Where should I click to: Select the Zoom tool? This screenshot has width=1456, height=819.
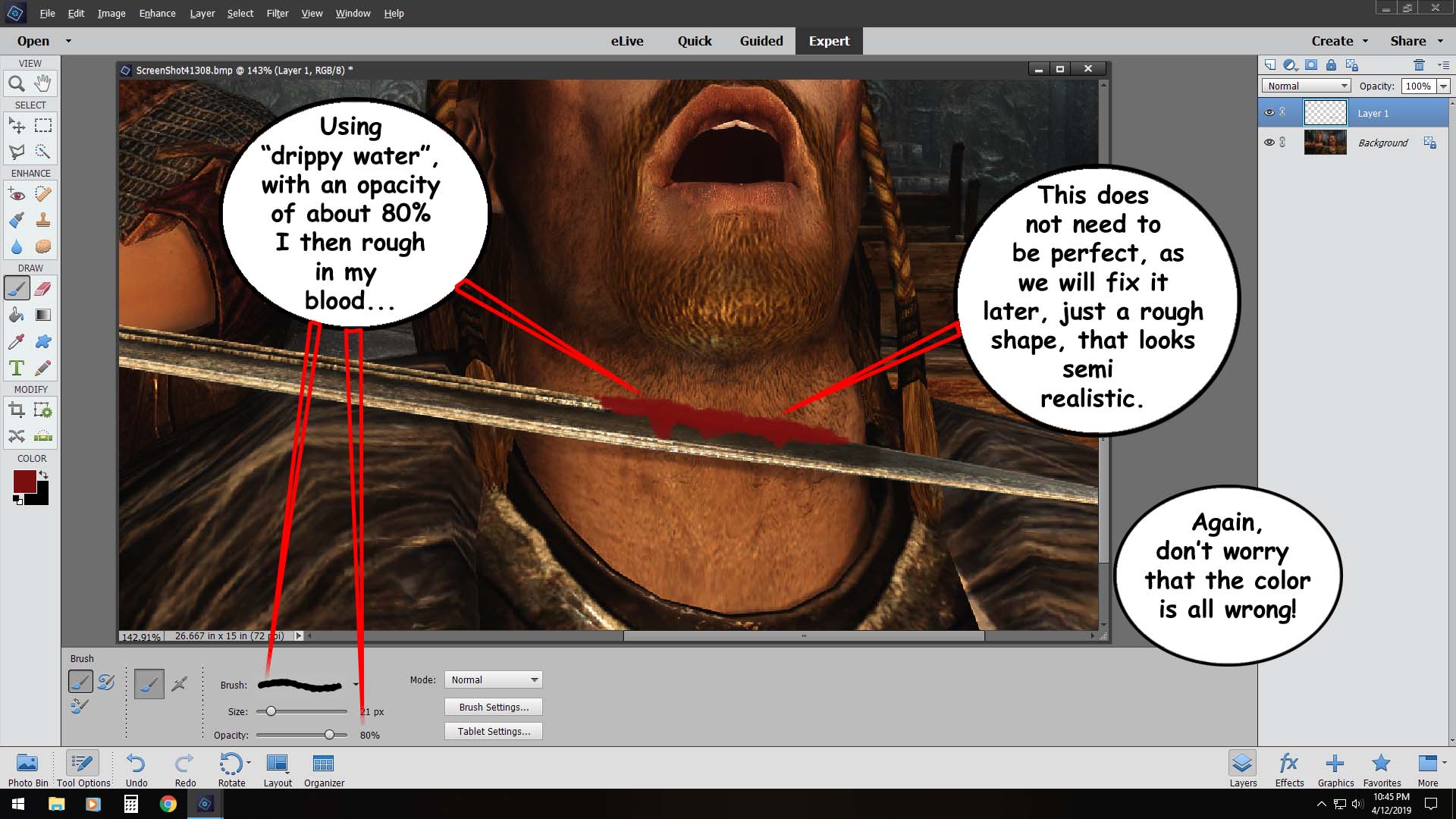tap(17, 84)
